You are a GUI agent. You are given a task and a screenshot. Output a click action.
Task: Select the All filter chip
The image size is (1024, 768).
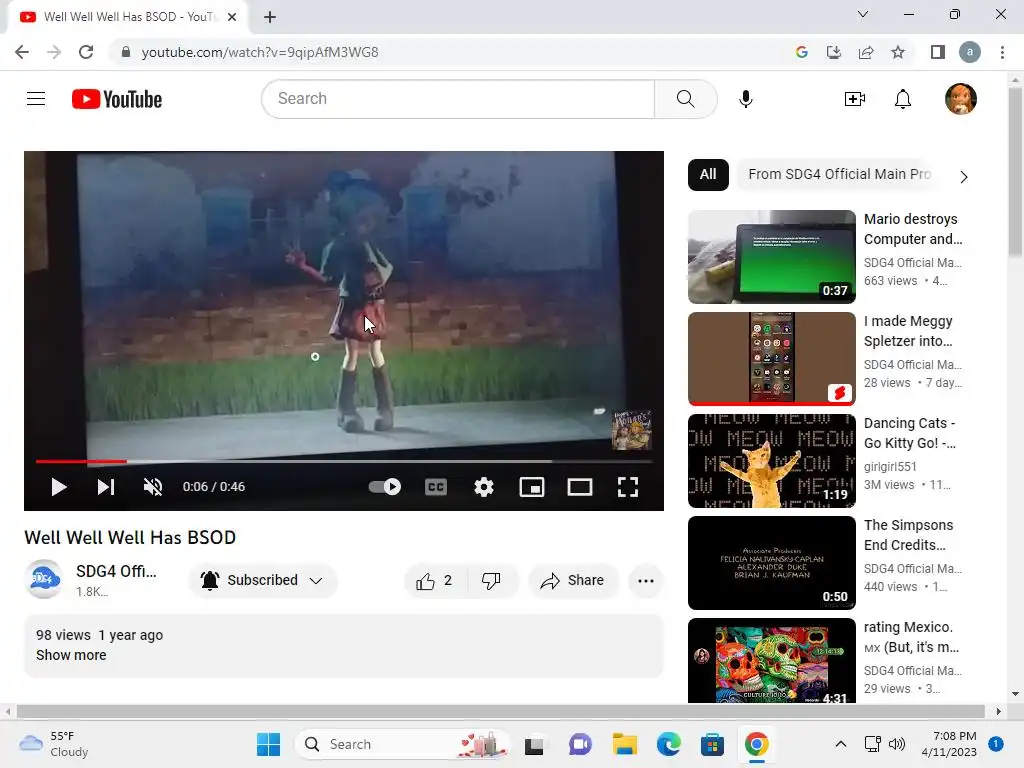coord(708,174)
